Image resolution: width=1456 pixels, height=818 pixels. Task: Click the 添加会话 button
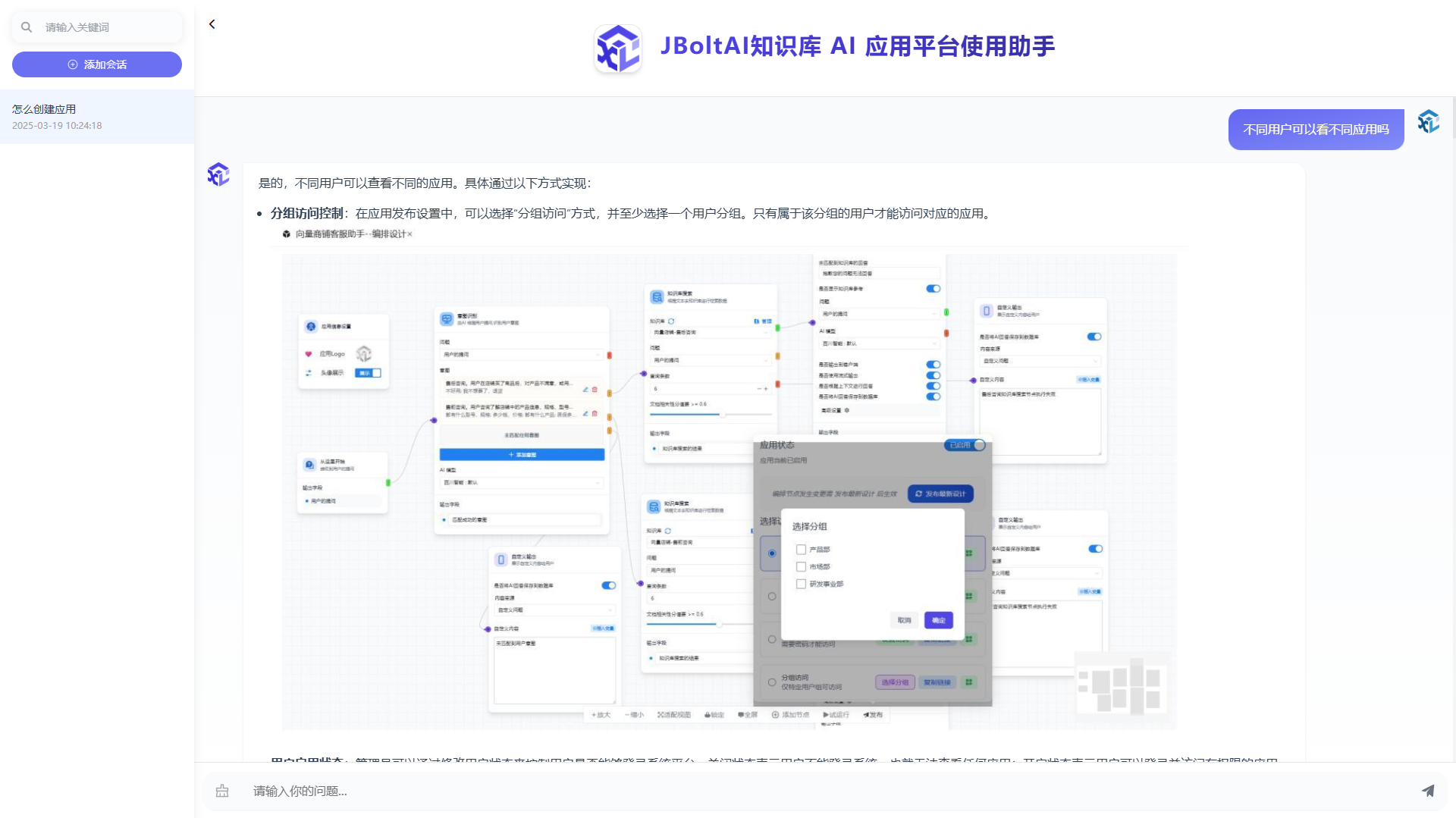pyautogui.click(x=97, y=64)
